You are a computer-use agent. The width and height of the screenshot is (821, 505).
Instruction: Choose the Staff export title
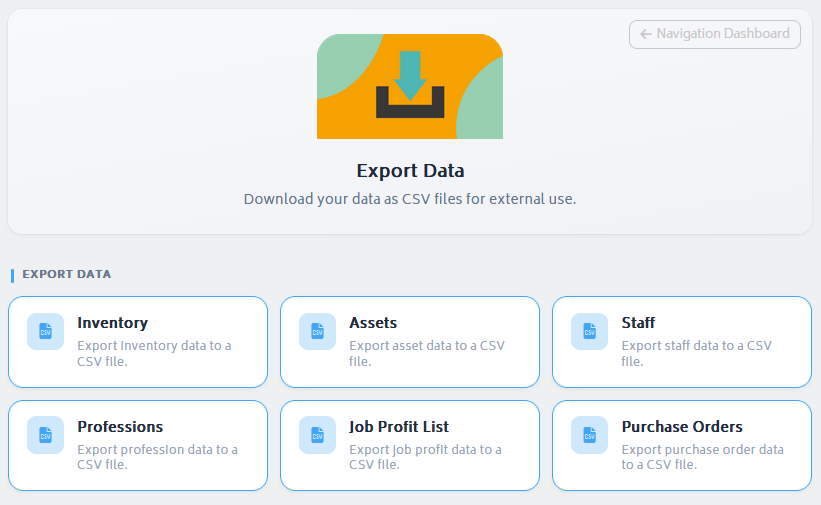pos(638,323)
